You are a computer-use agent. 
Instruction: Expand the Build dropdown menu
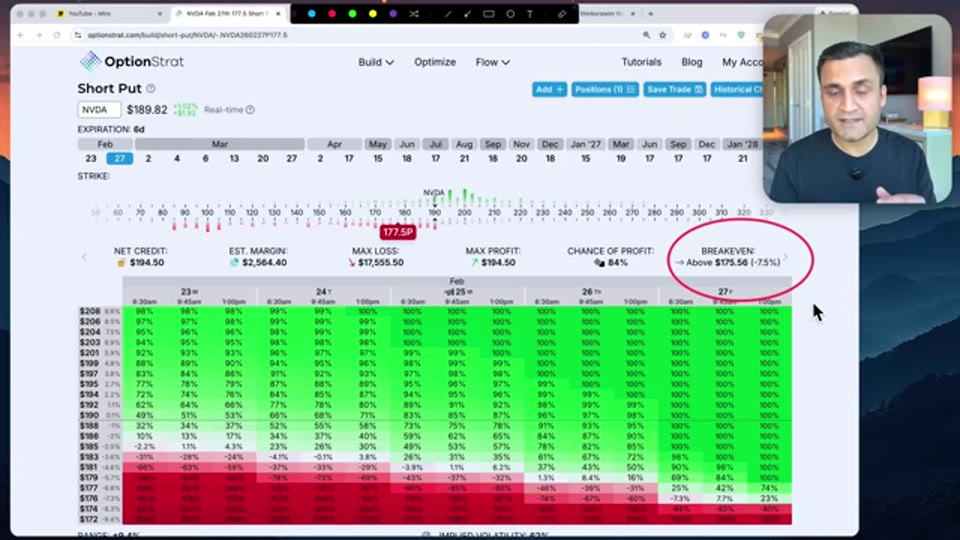click(376, 62)
